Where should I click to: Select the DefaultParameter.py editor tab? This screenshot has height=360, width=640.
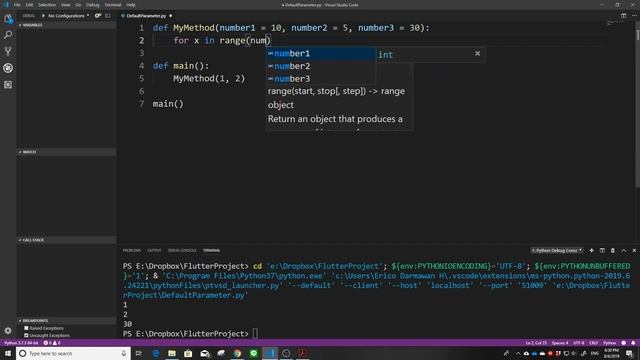tap(147, 16)
